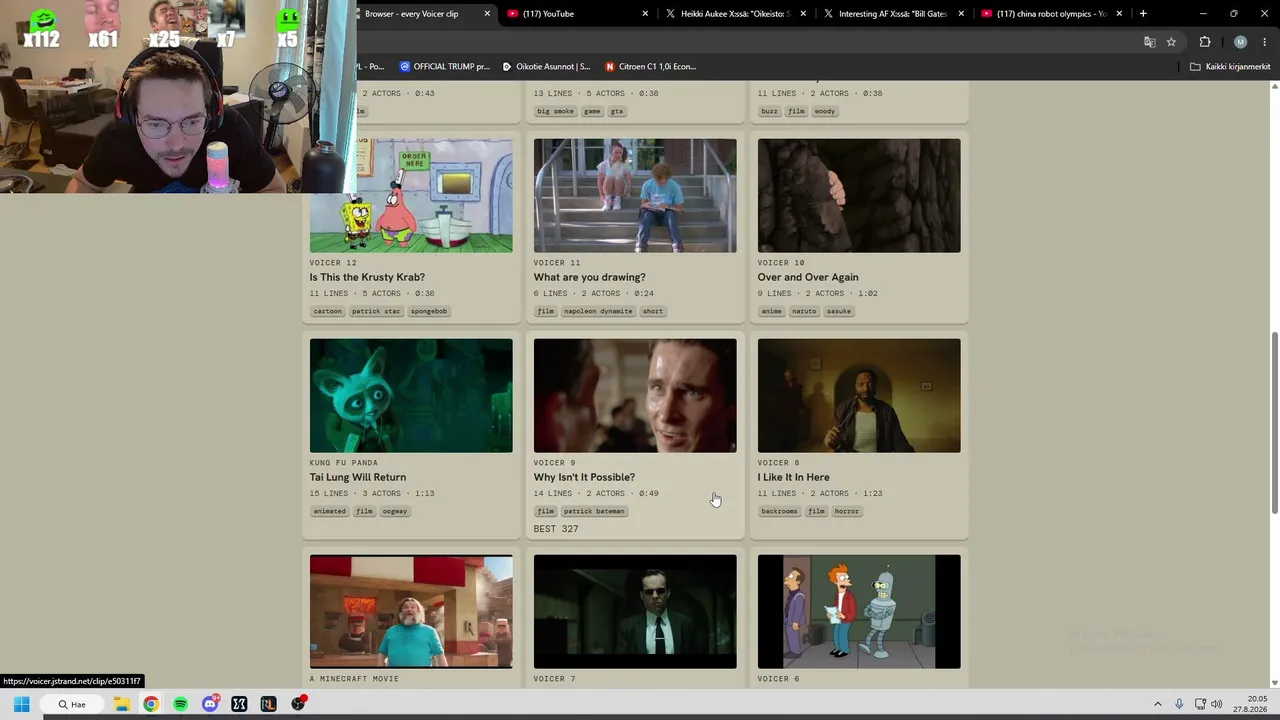Open the Voicer 7 clip thumbnail
1280x720 pixels.
635,612
